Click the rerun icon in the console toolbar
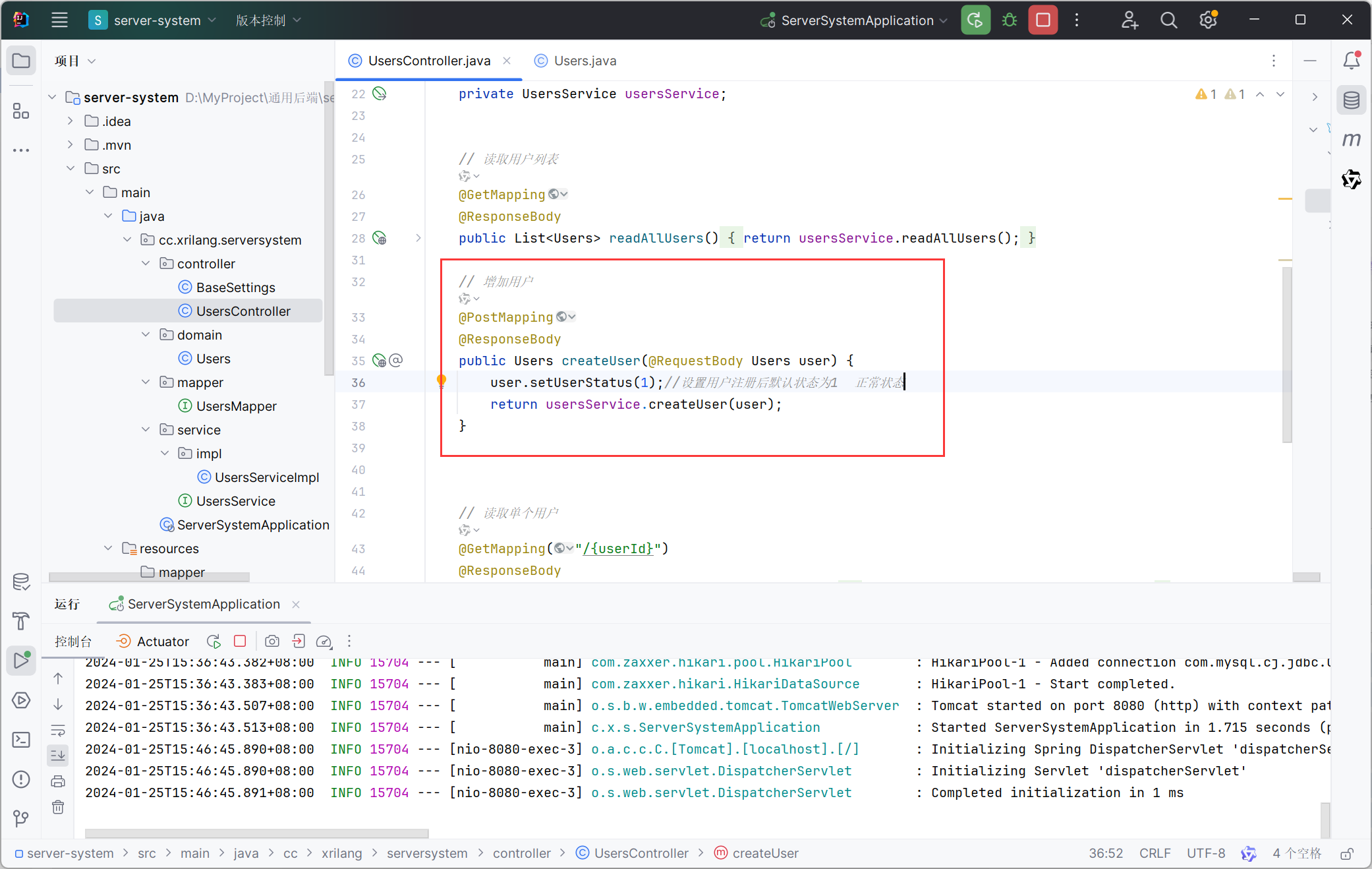Image resolution: width=1372 pixels, height=869 pixels. (x=214, y=641)
